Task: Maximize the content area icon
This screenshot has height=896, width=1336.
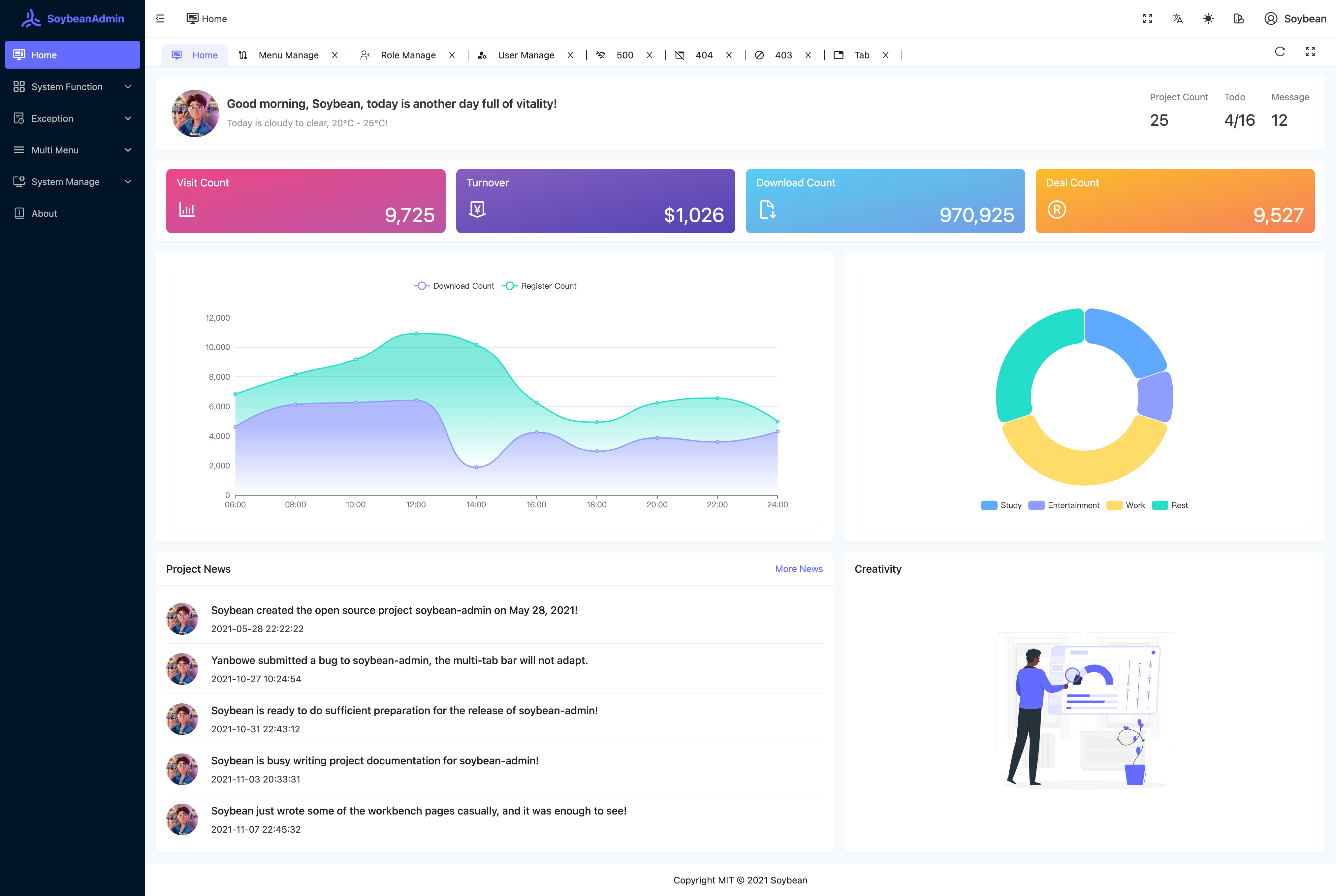Action: pos(1310,51)
